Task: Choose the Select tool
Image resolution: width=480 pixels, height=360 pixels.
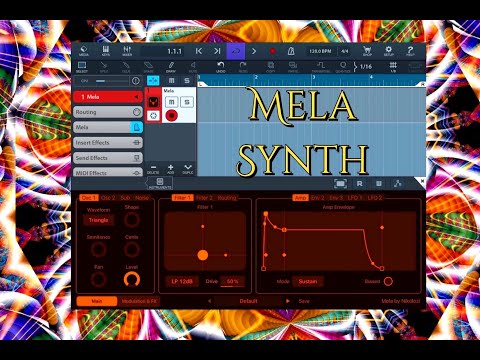Action: [82, 67]
